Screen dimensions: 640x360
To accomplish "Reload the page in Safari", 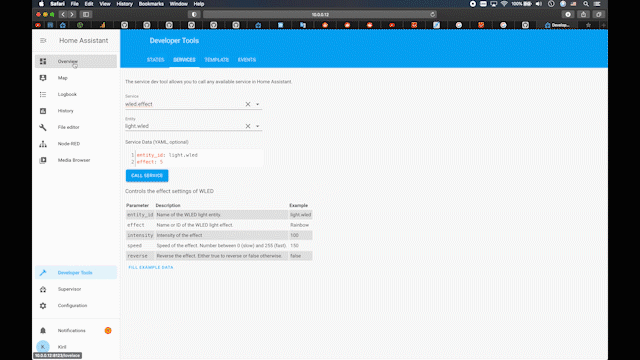I will pos(433,14).
